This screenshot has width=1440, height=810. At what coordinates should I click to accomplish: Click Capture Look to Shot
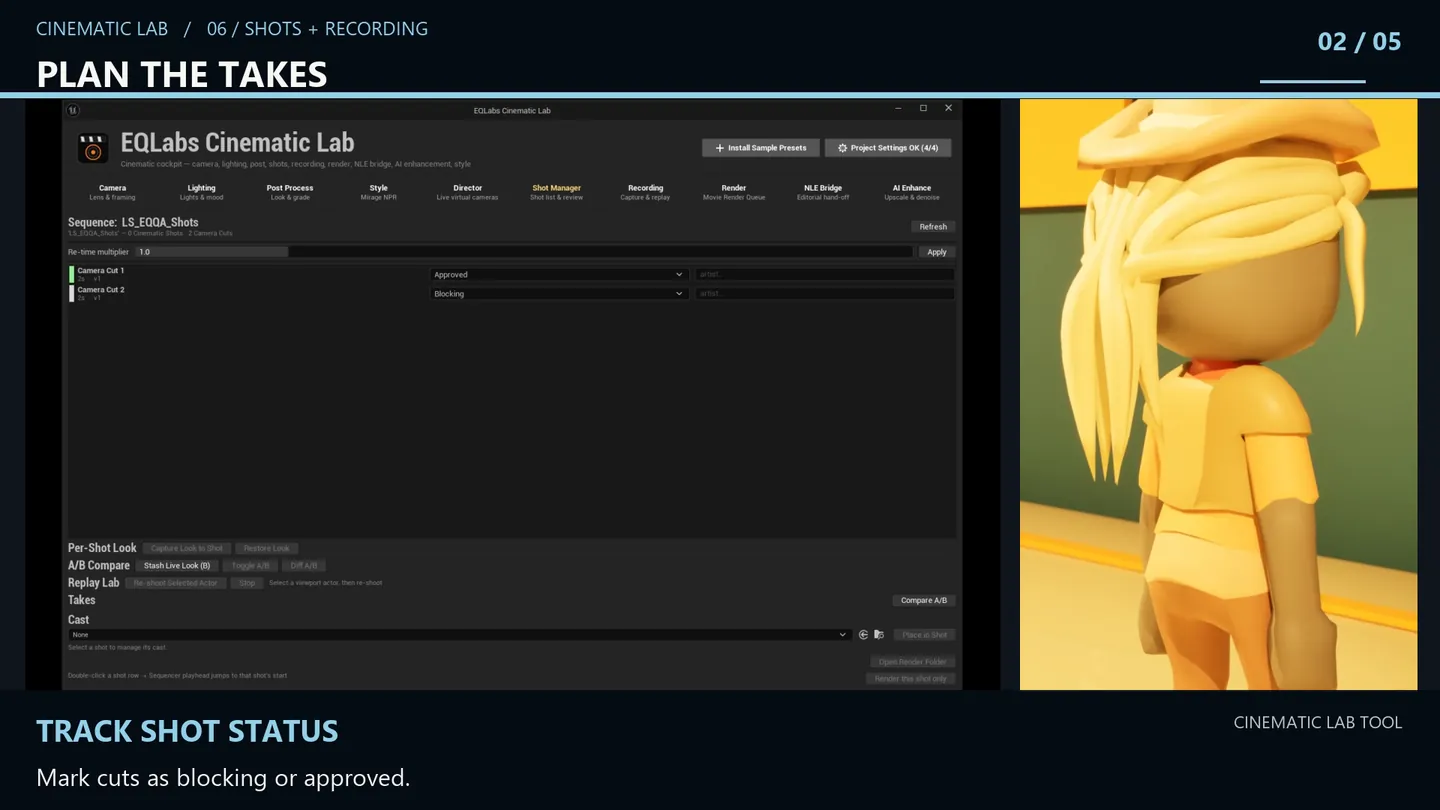click(187, 548)
